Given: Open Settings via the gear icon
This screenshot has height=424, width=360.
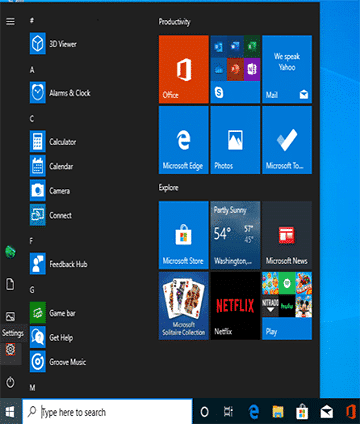Looking at the screenshot, I should coord(10,349).
